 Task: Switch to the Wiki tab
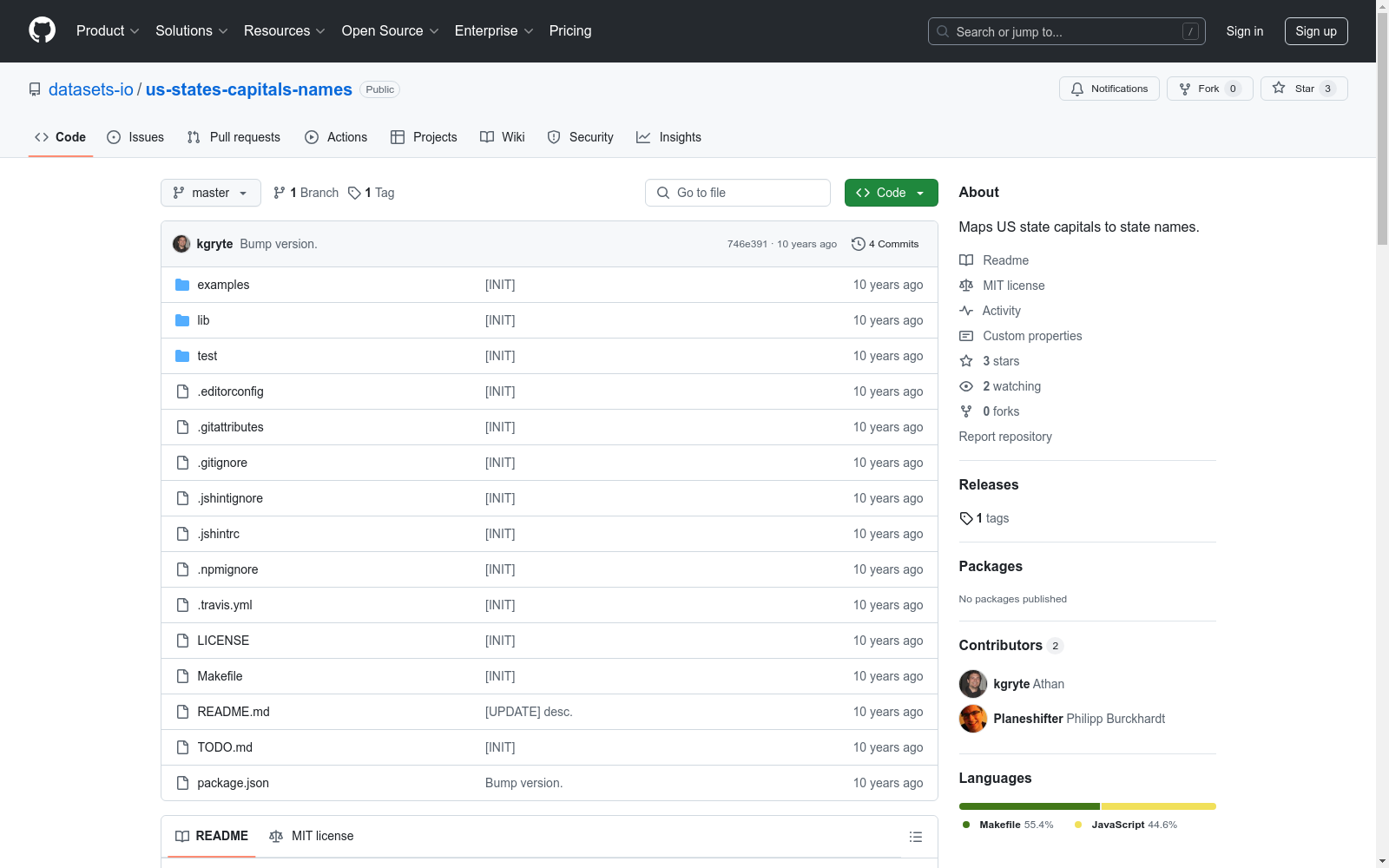pyautogui.click(x=503, y=137)
